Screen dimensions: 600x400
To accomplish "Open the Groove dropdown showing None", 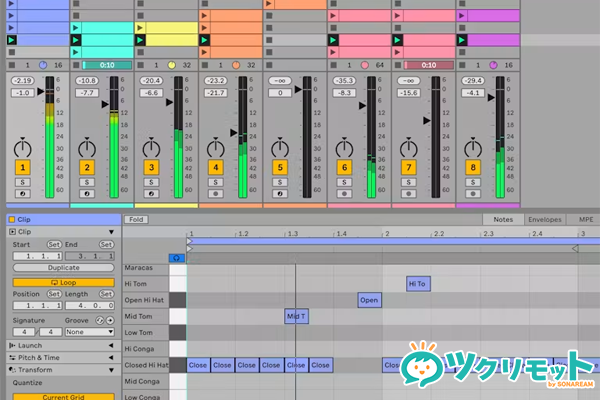I will click(90, 332).
